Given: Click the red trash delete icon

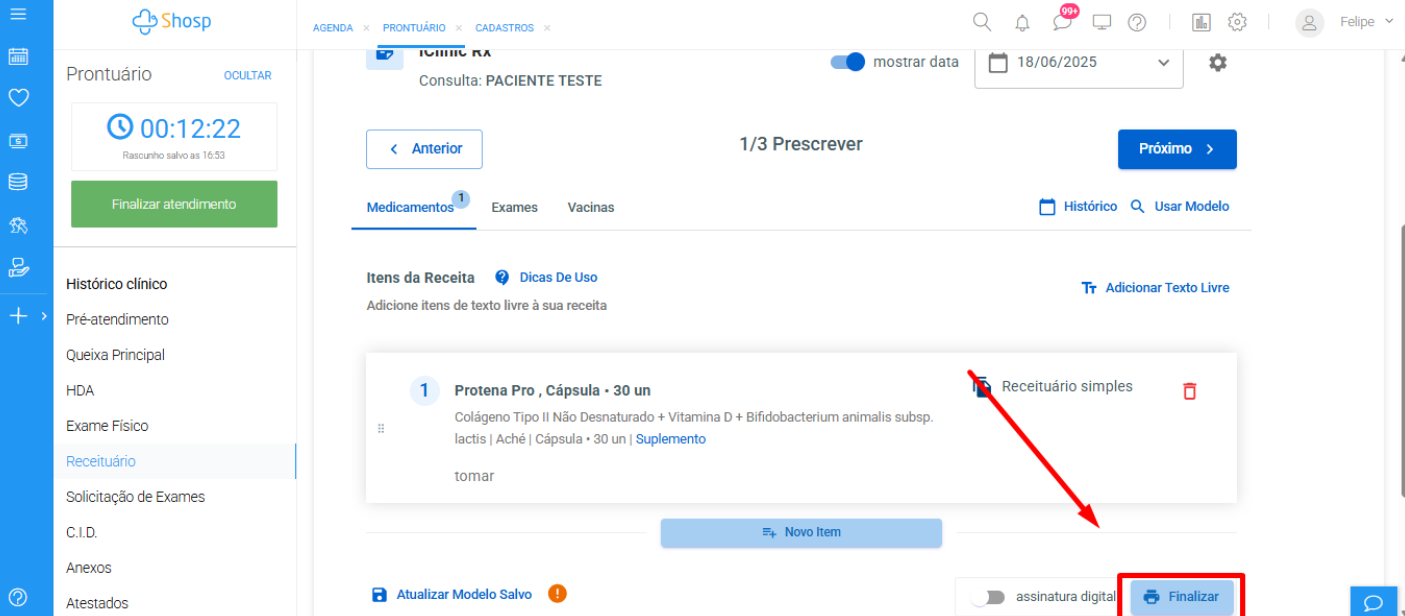Looking at the screenshot, I should click(1189, 391).
